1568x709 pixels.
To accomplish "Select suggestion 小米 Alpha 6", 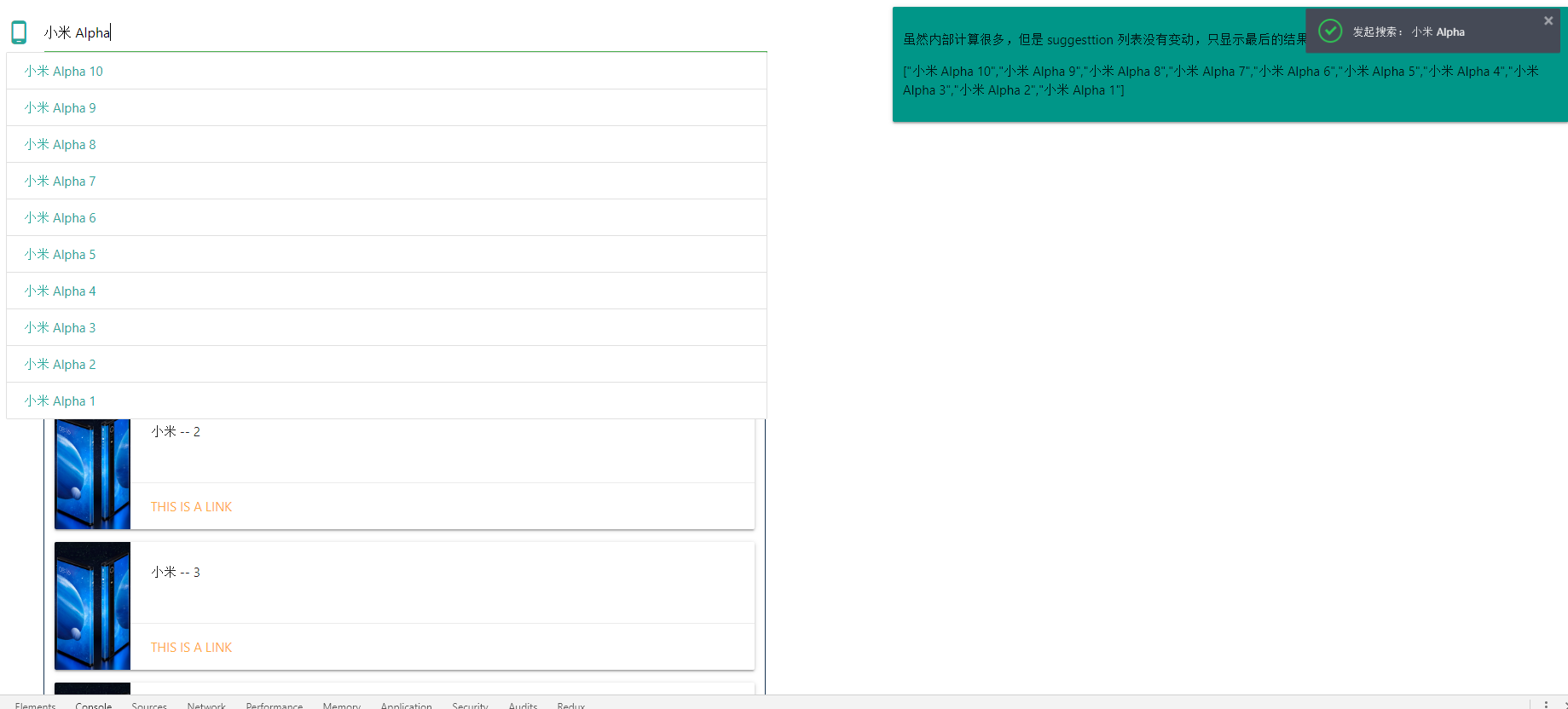I will (386, 217).
